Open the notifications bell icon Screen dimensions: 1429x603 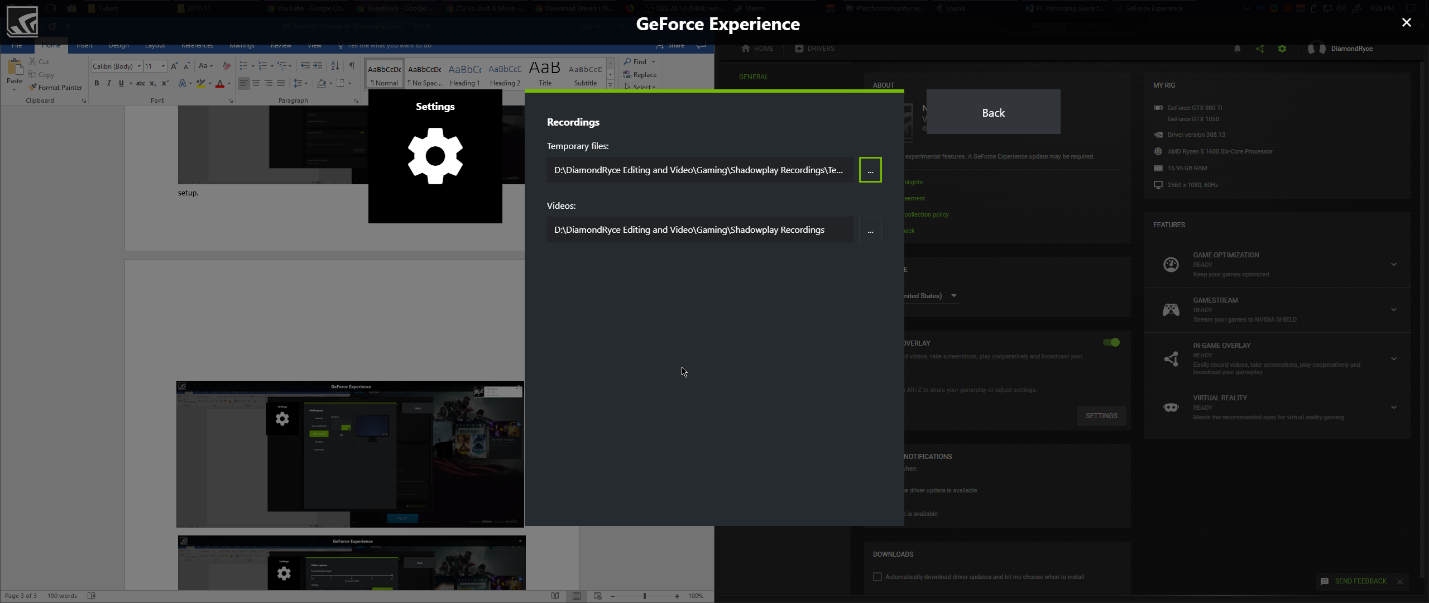(1237, 48)
